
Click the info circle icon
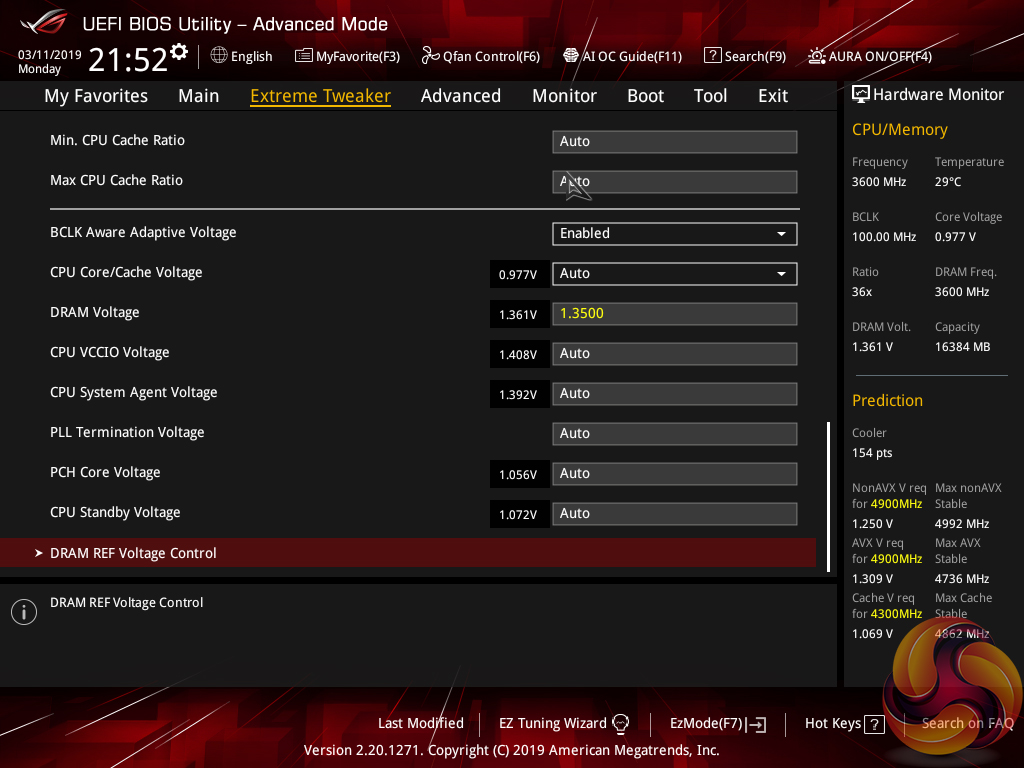24,612
